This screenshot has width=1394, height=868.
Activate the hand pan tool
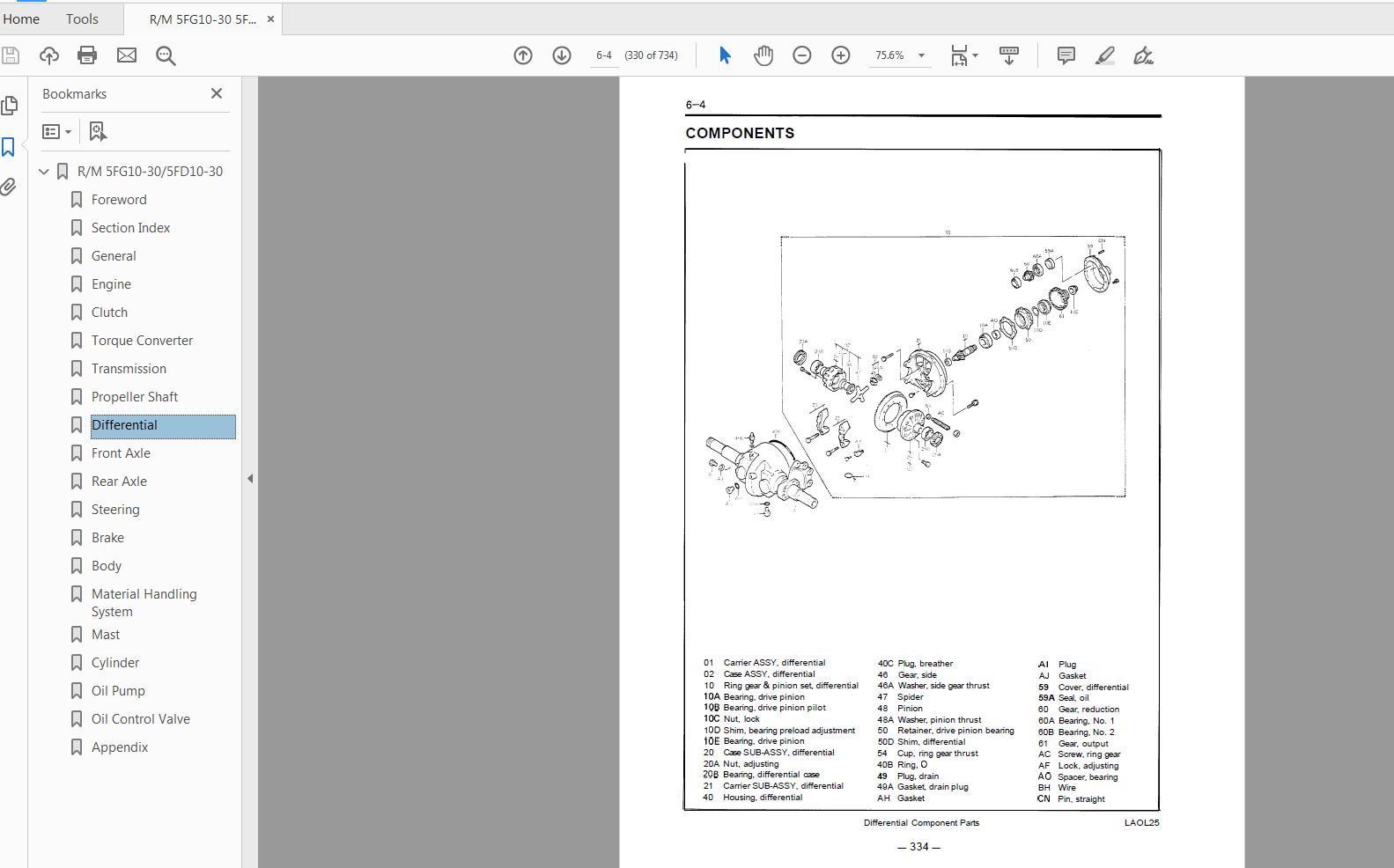(x=763, y=55)
